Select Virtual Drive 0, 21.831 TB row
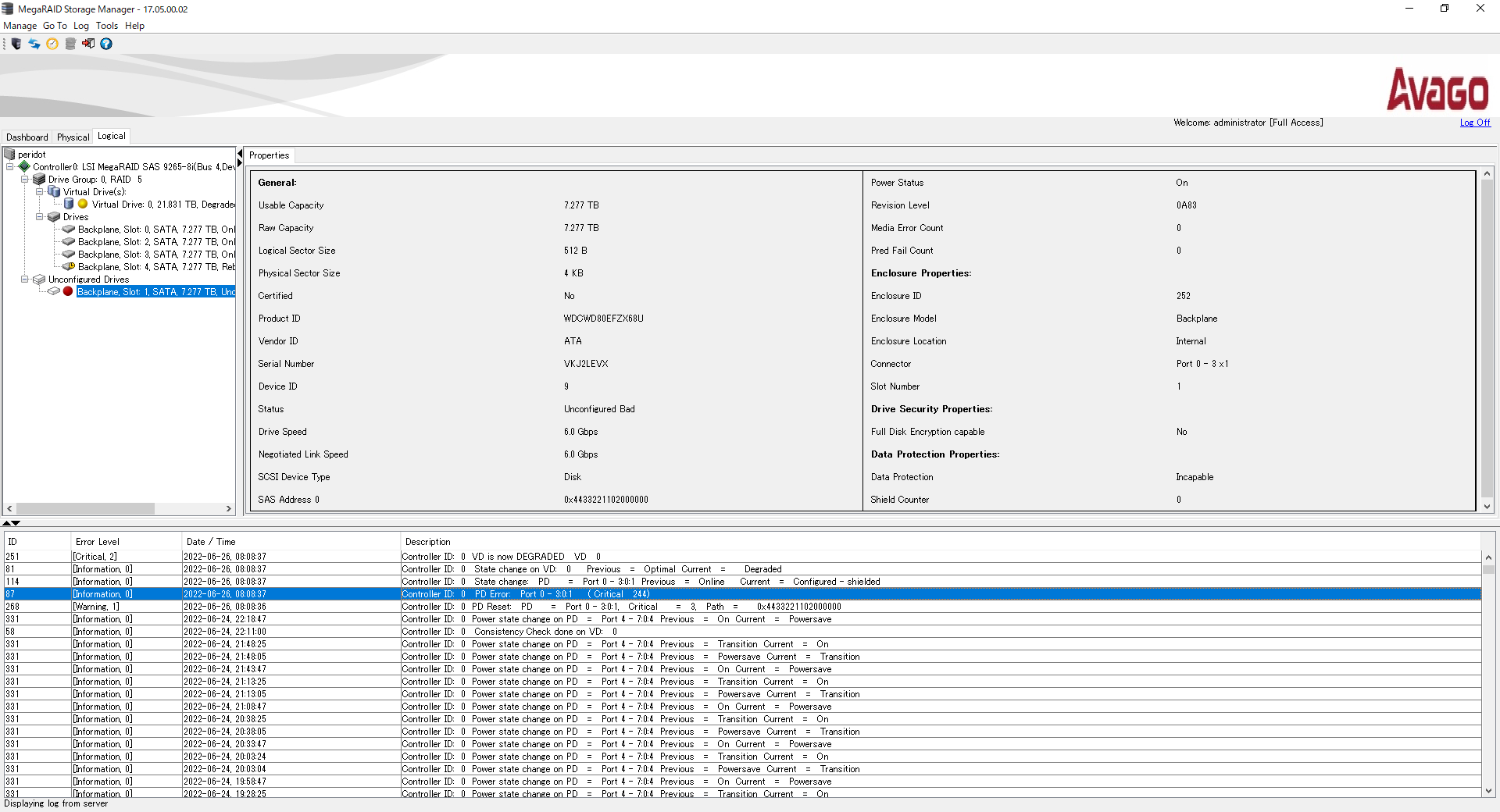 (163, 205)
